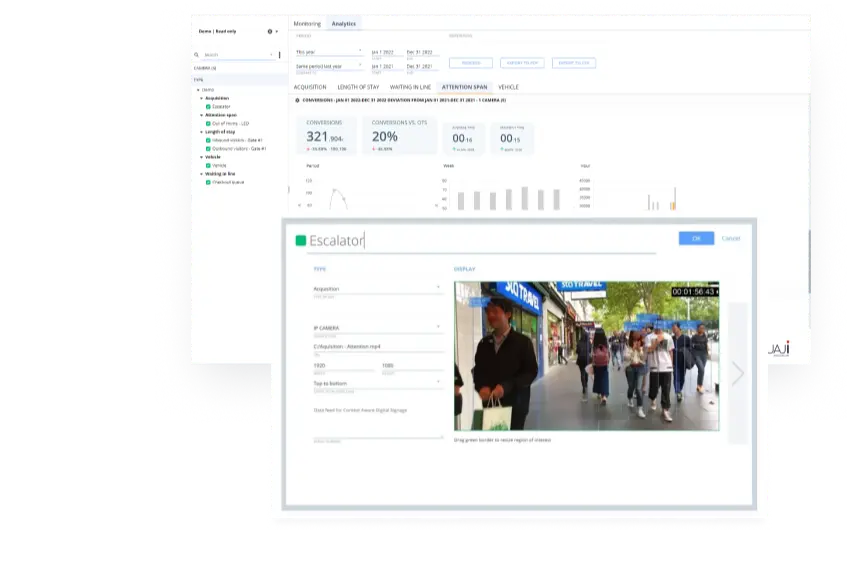
Task: Toggle the Out of Home - LED checkbox
Action: [x=208, y=123]
